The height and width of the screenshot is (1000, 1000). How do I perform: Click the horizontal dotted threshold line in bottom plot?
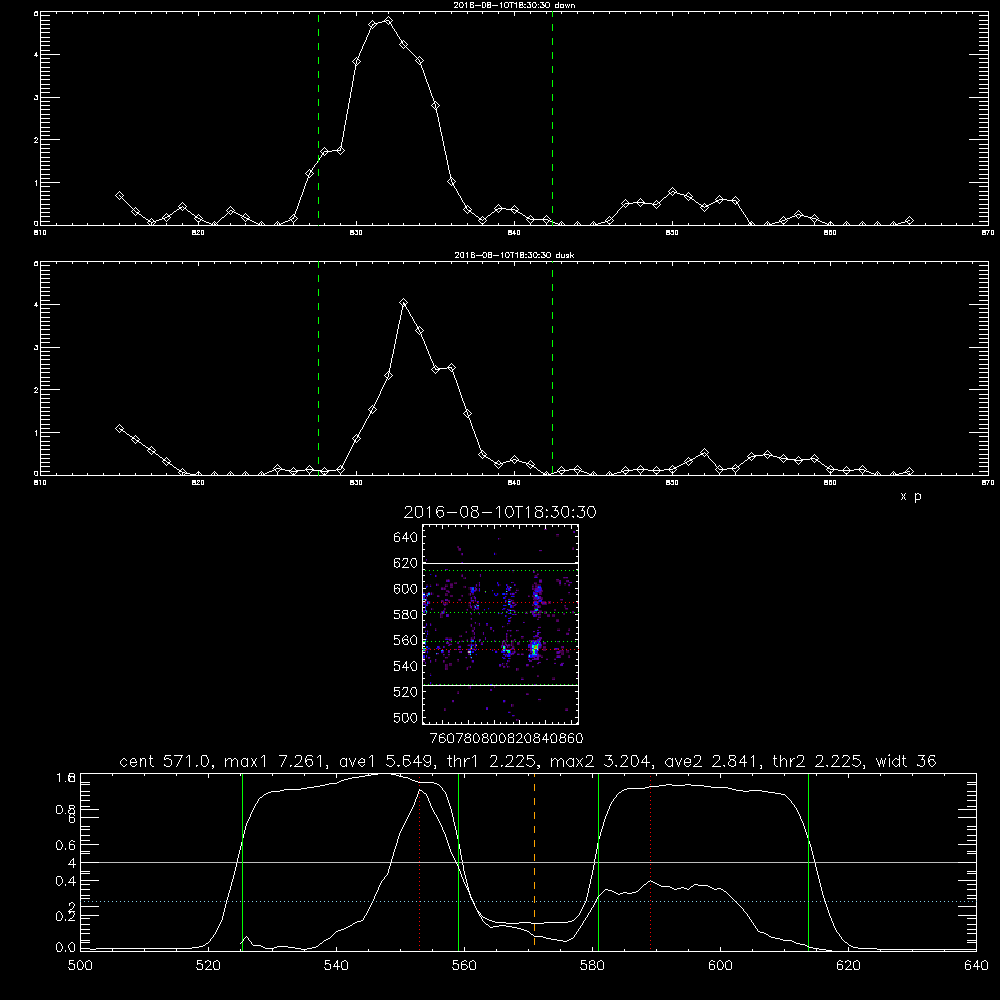coord(528,902)
